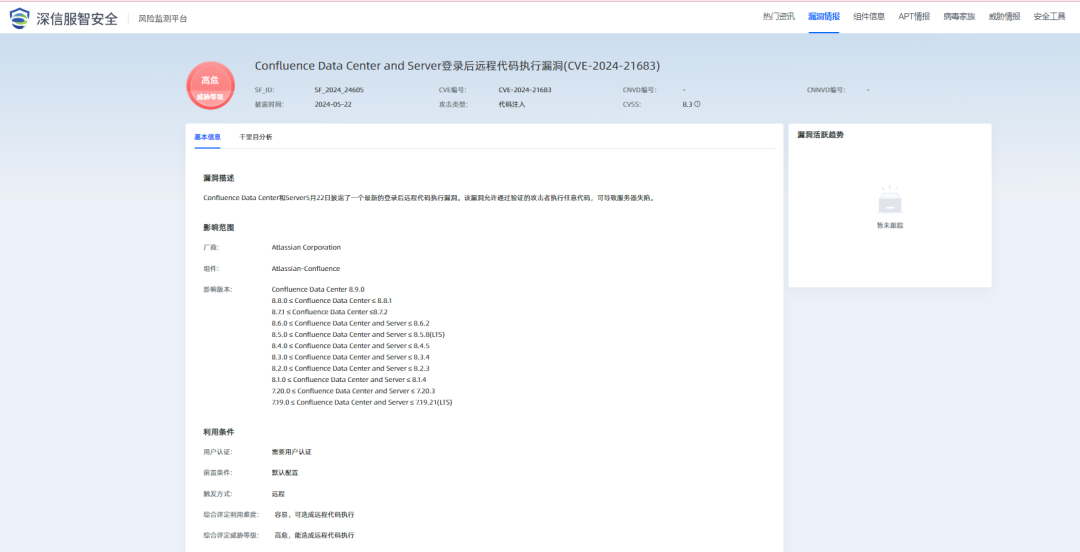This screenshot has height=552, width=1080.
Task: Click the SF_2024_24605 ID value
Action: click(339, 90)
